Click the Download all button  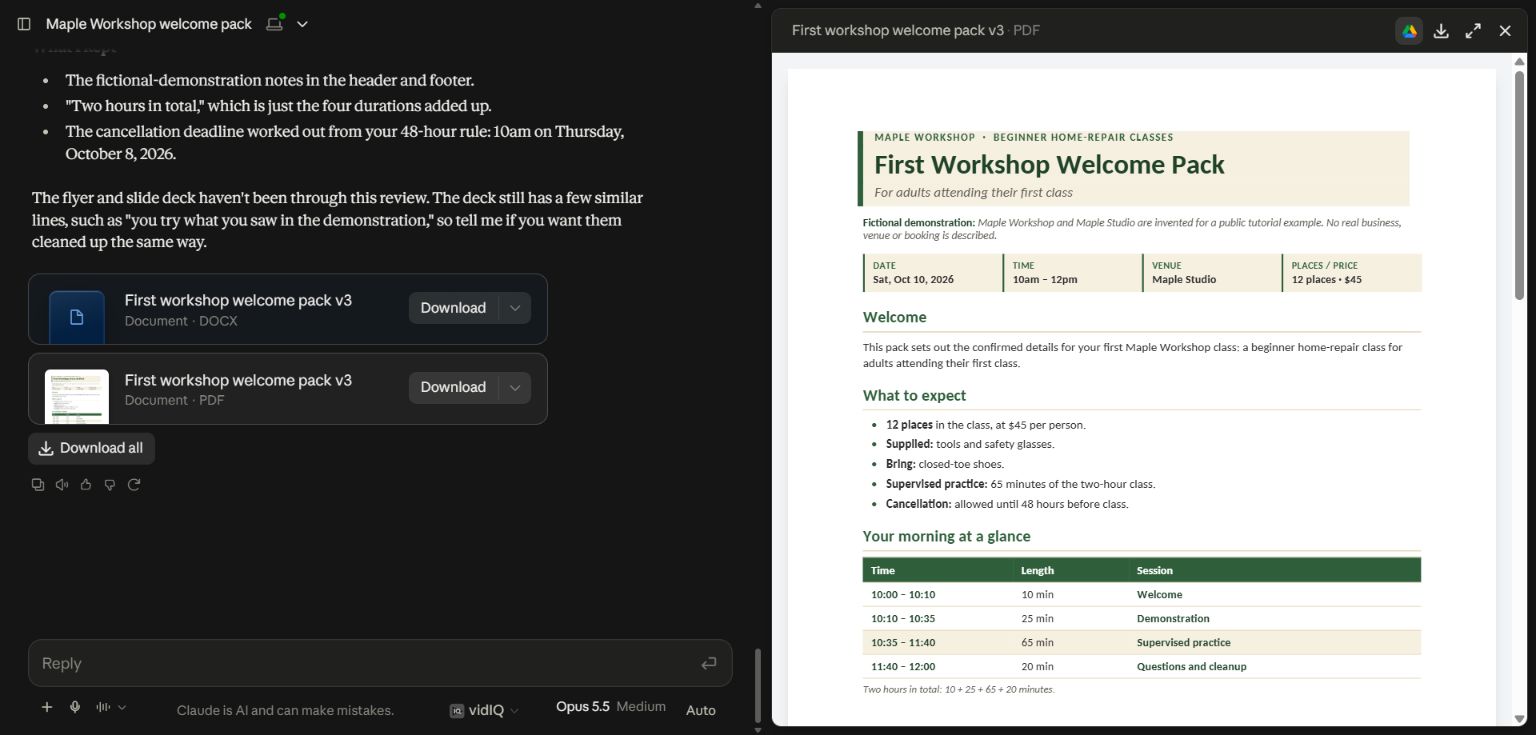[x=91, y=448]
